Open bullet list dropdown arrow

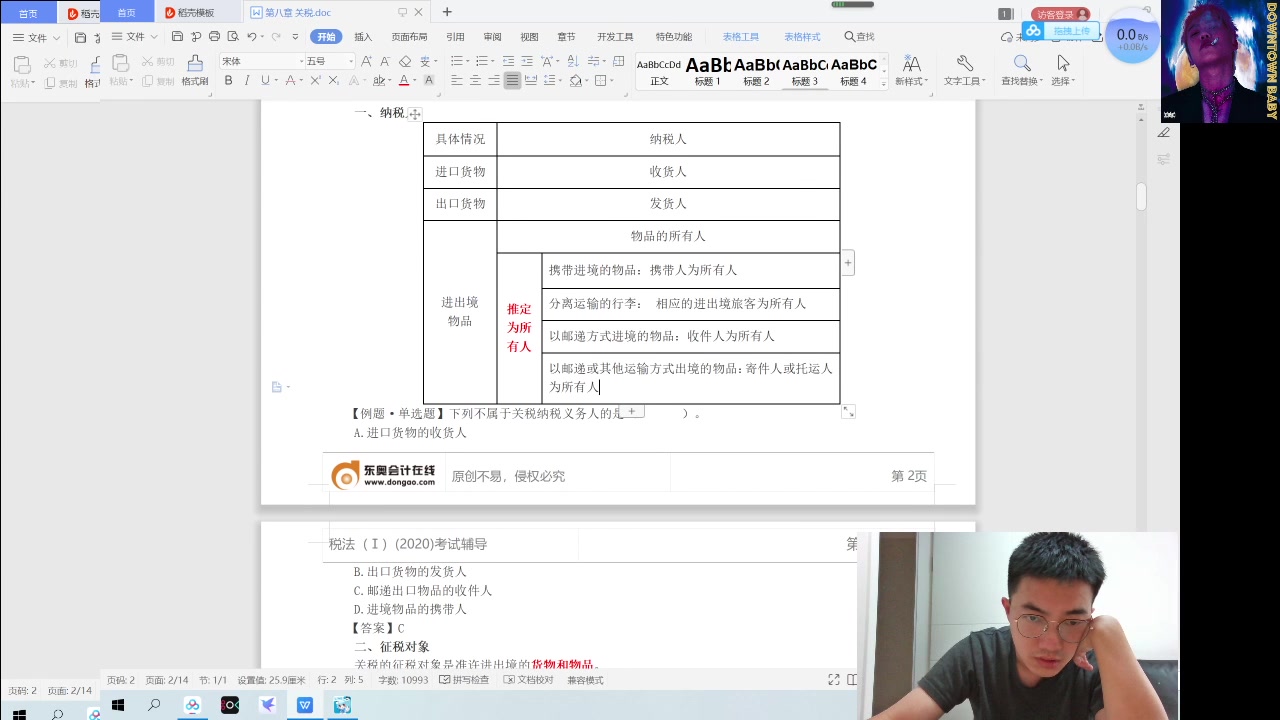469,61
